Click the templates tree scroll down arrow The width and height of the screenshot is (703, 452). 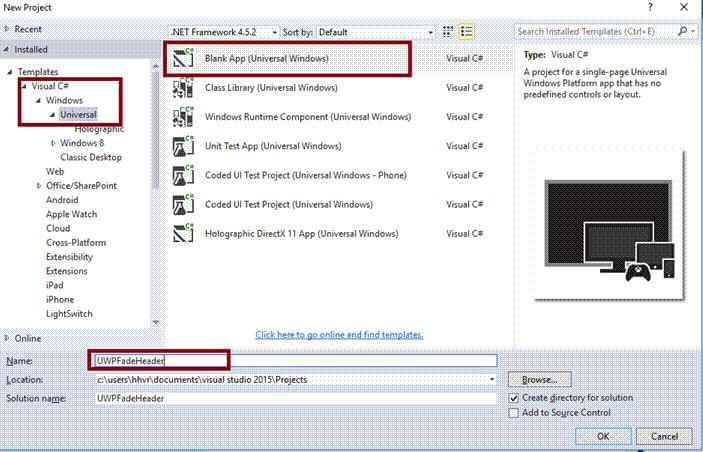click(156, 322)
